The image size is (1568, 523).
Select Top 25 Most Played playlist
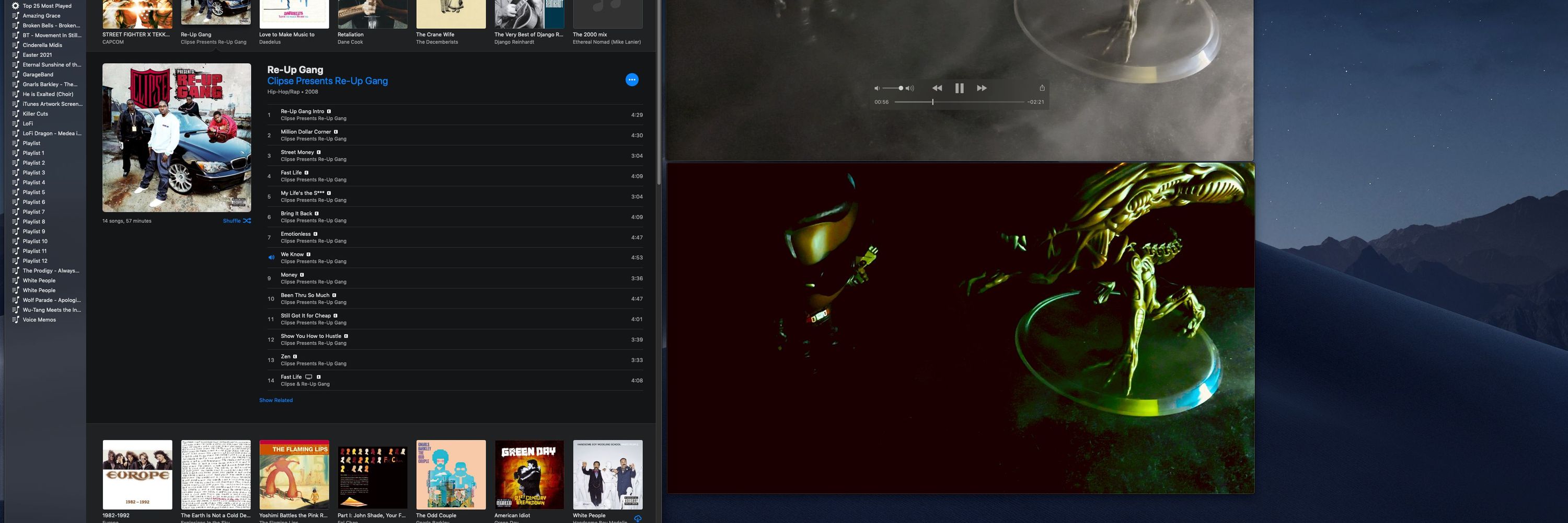coord(47,5)
